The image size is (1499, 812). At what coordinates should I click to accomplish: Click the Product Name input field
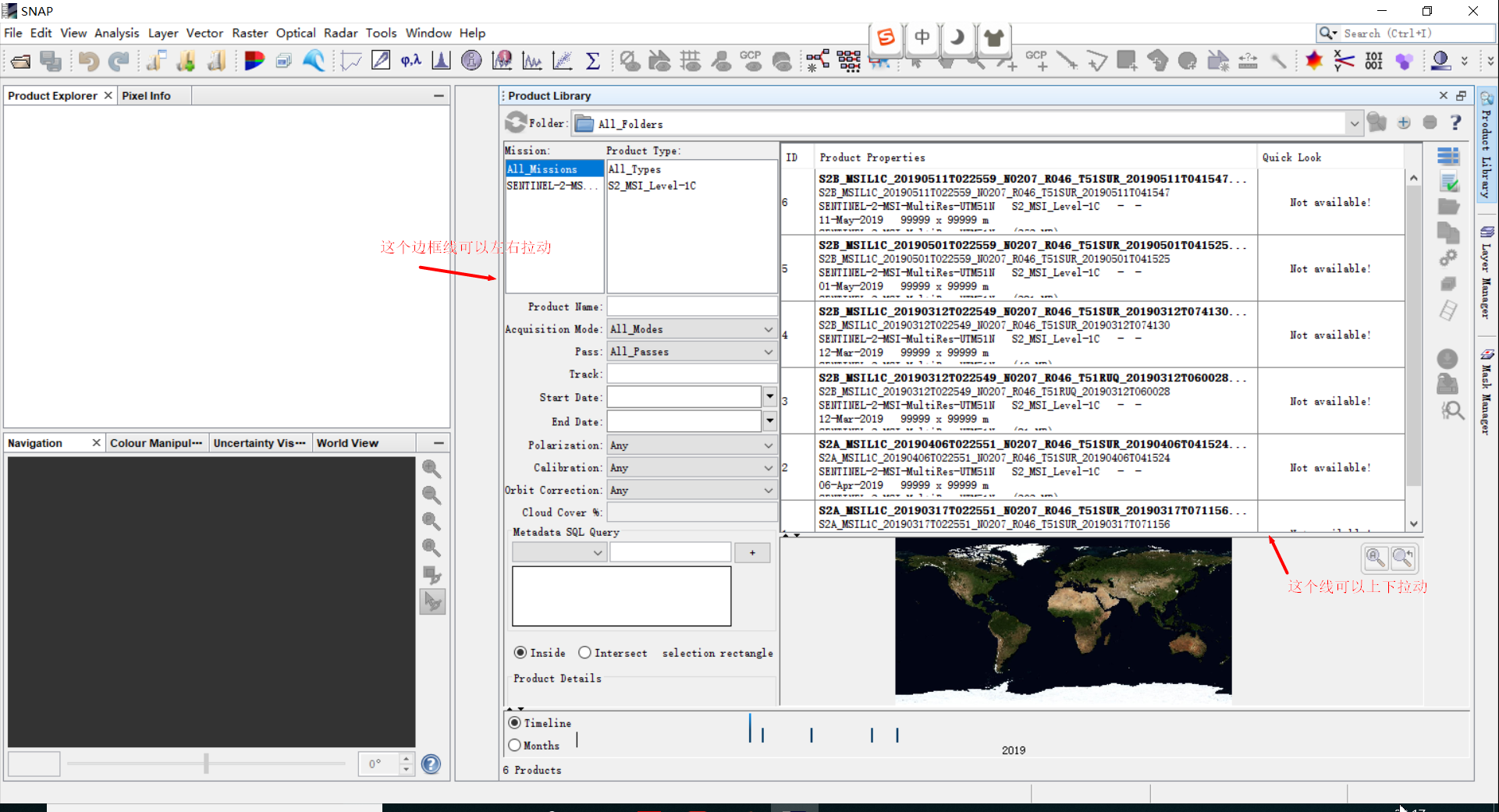pyautogui.click(x=691, y=307)
